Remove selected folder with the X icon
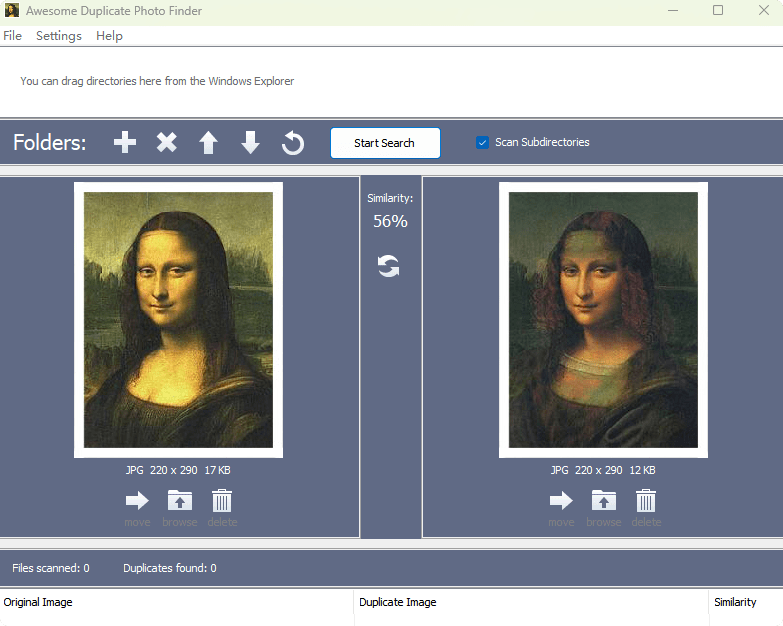The width and height of the screenshot is (783, 626). pyautogui.click(x=166, y=143)
